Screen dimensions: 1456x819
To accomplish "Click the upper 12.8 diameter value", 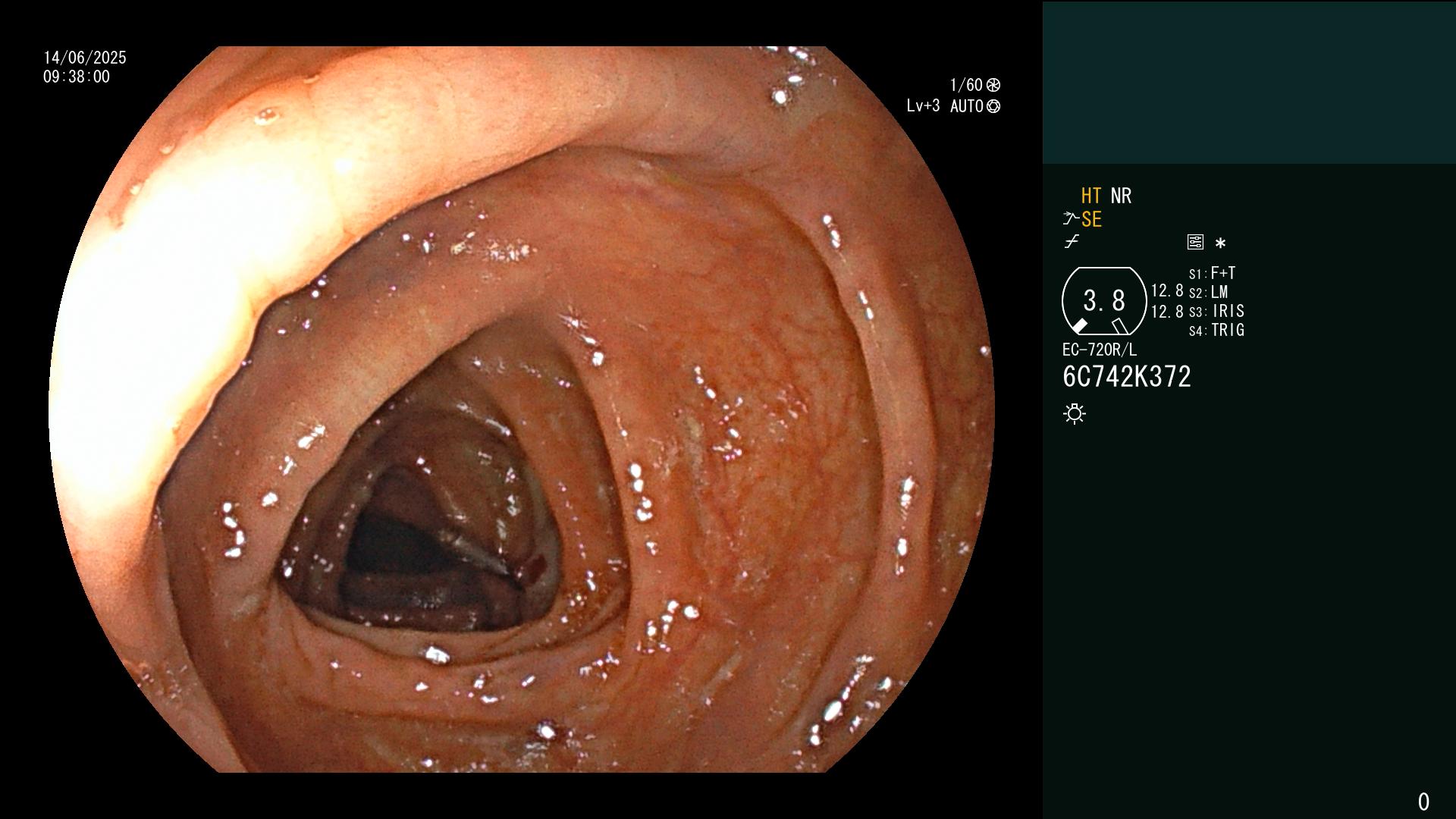I will click(1167, 291).
